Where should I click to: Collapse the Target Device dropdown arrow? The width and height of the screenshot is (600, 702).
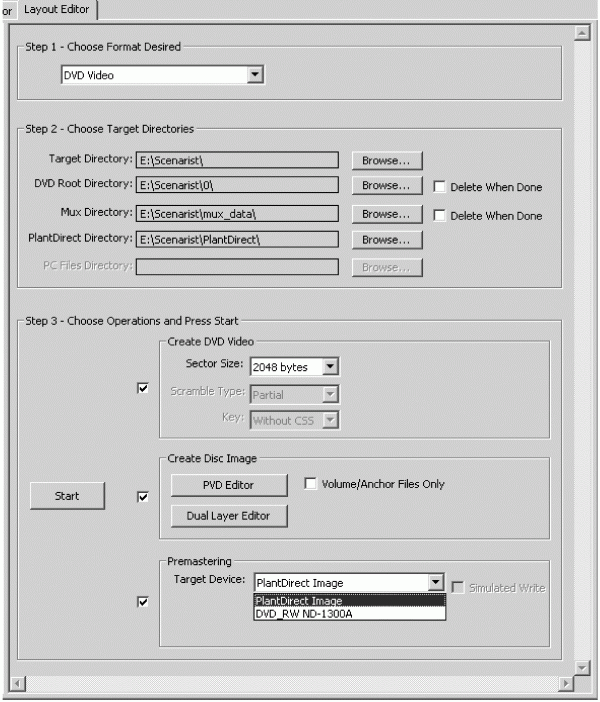[435, 582]
